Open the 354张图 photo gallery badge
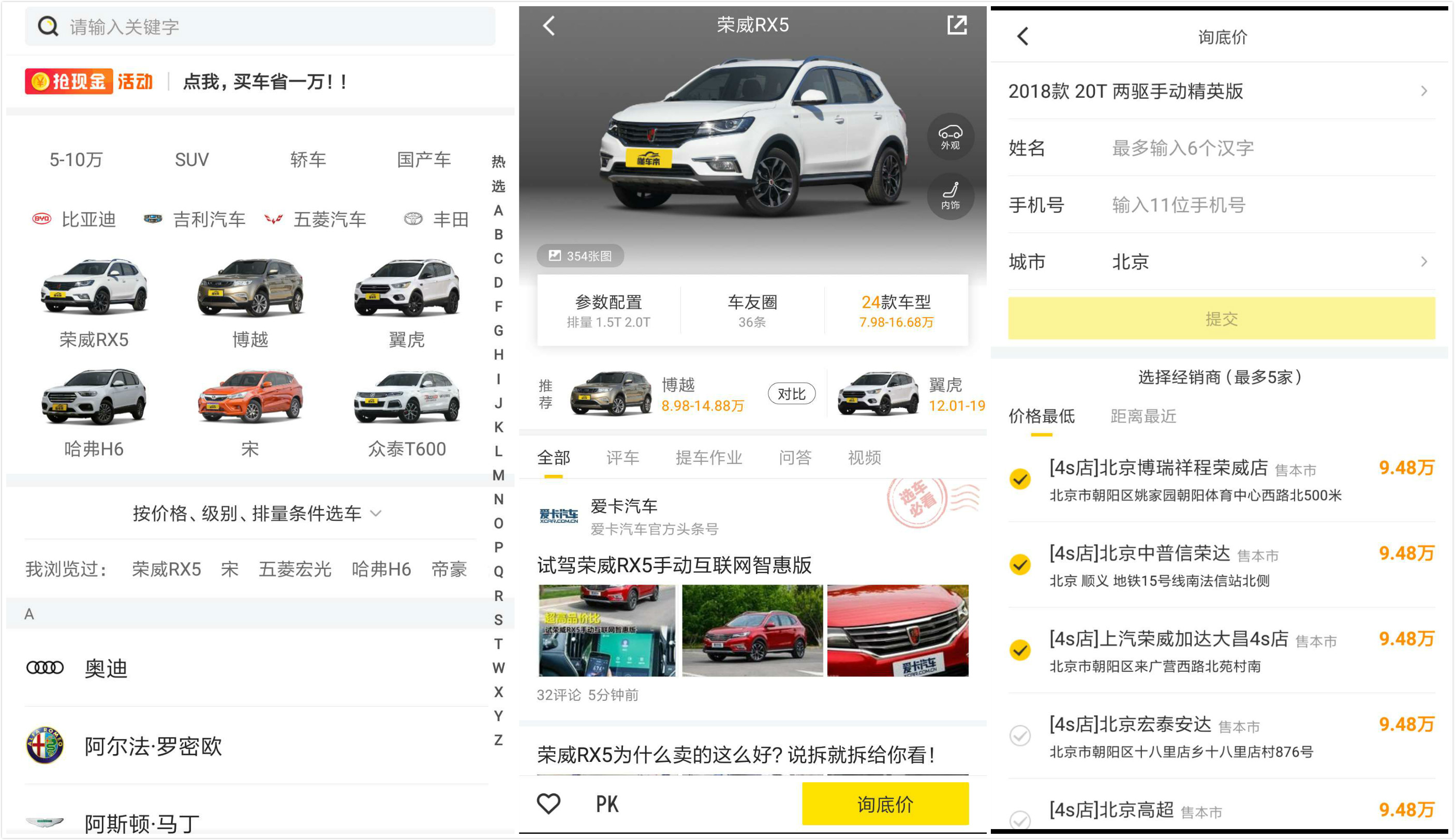Screen dimensions: 1455x840 point(580,256)
